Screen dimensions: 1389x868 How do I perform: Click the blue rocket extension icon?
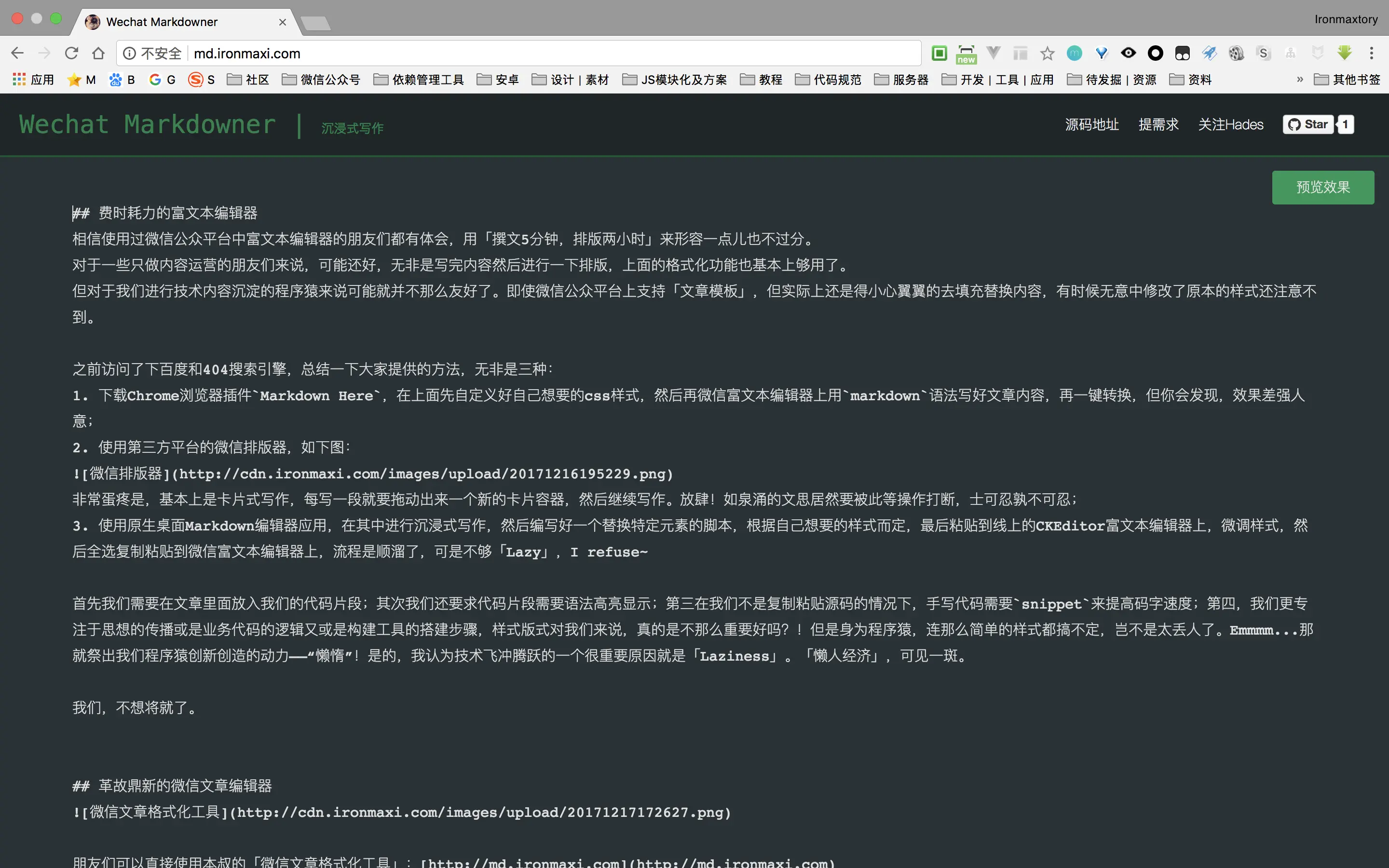pyautogui.click(x=1210, y=53)
